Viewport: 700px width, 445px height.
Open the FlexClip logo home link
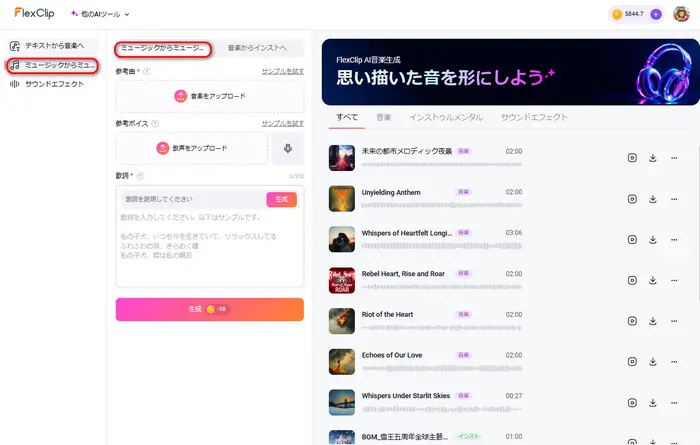pyautogui.click(x=34, y=13)
